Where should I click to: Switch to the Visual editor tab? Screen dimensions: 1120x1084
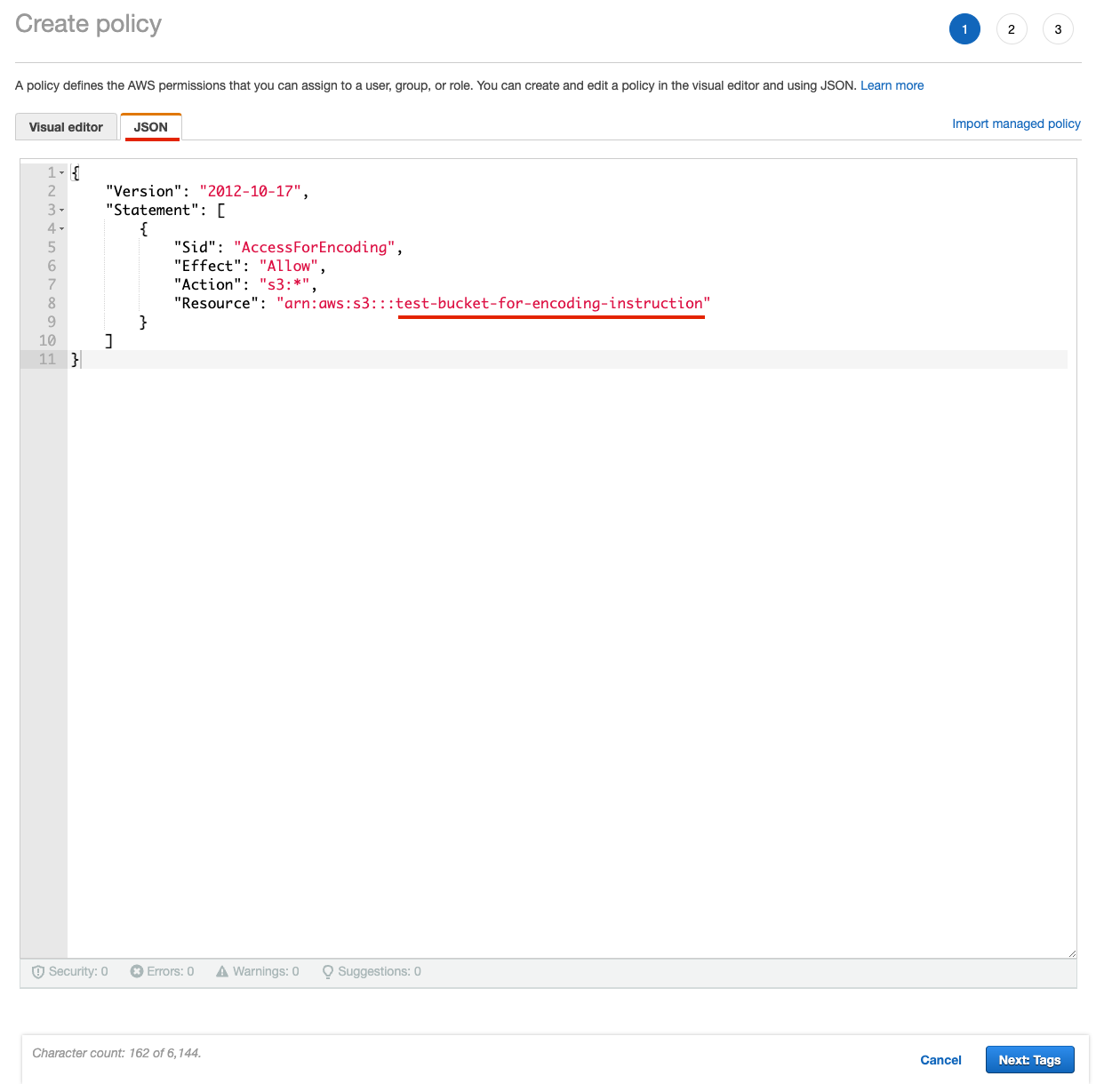tap(66, 127)
